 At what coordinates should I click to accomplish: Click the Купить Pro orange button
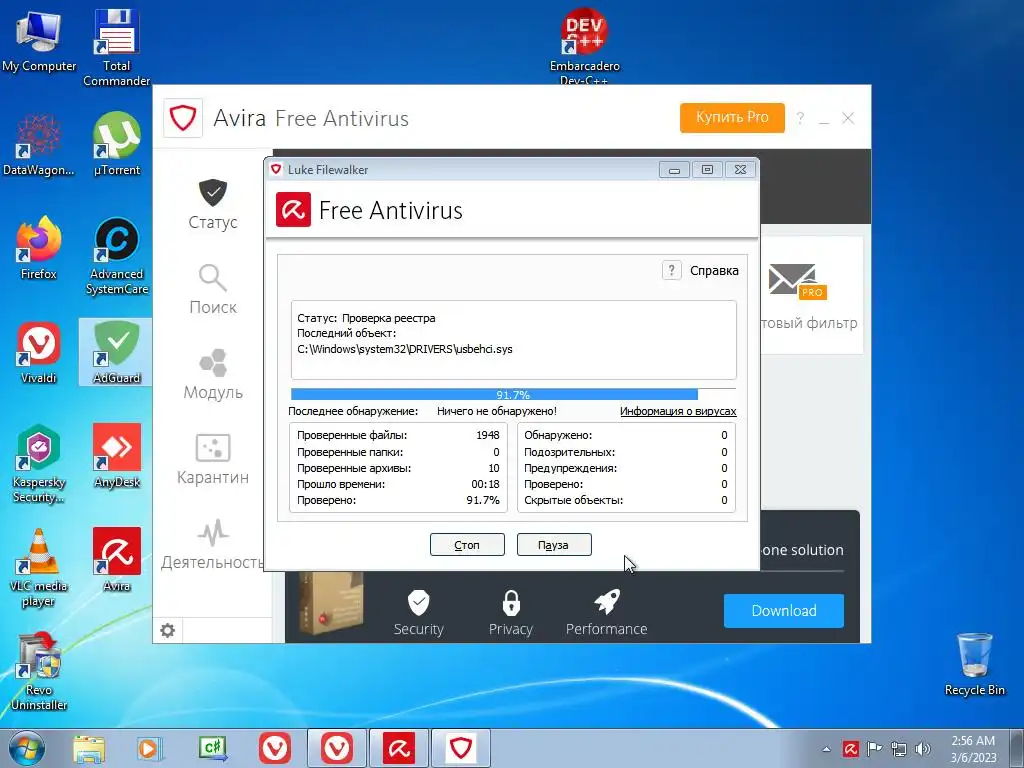point(732,118)
